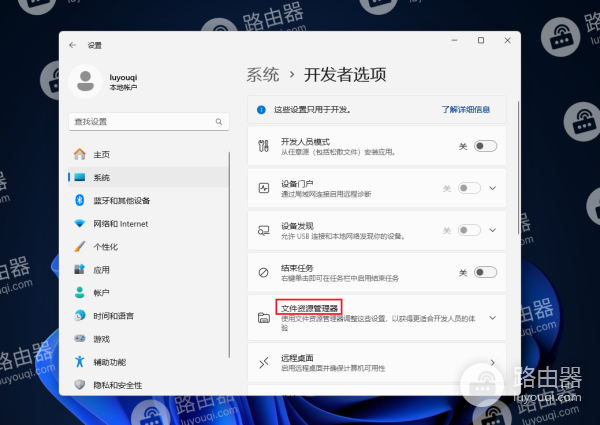600x425 pixels.
Task: Click the 辅助功能 accessibility icon
Action: [x=80, y=361]
